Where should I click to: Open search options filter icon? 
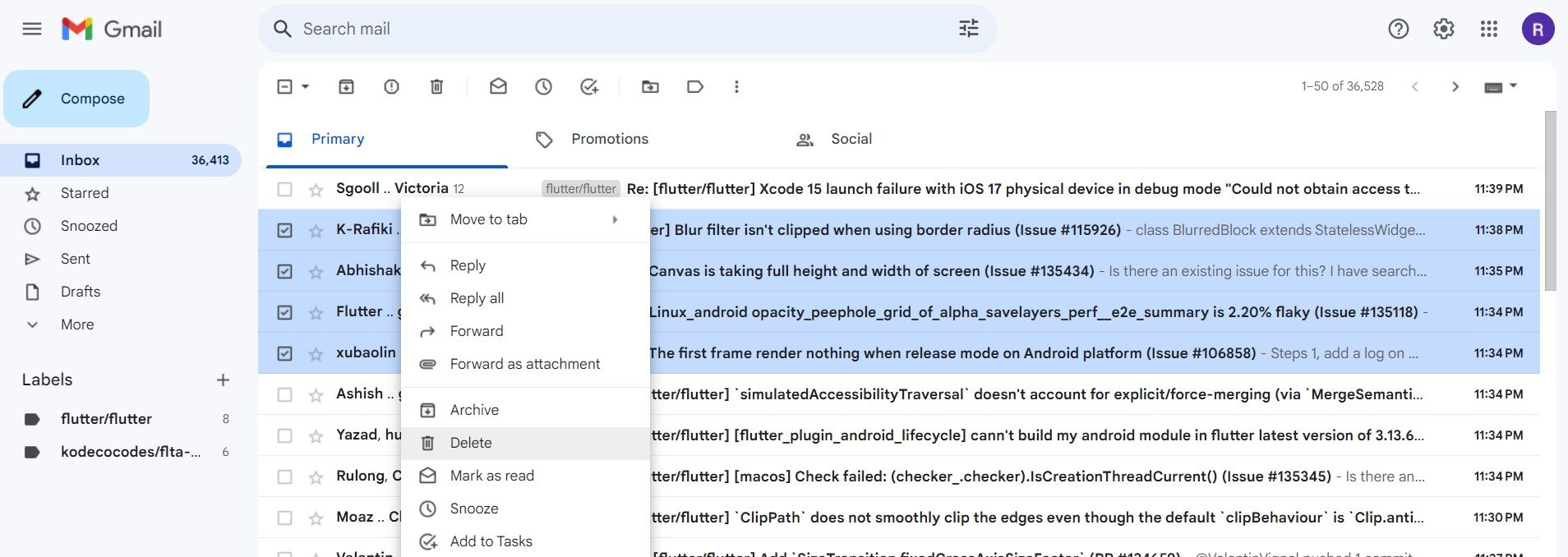[x=969, y=29]
